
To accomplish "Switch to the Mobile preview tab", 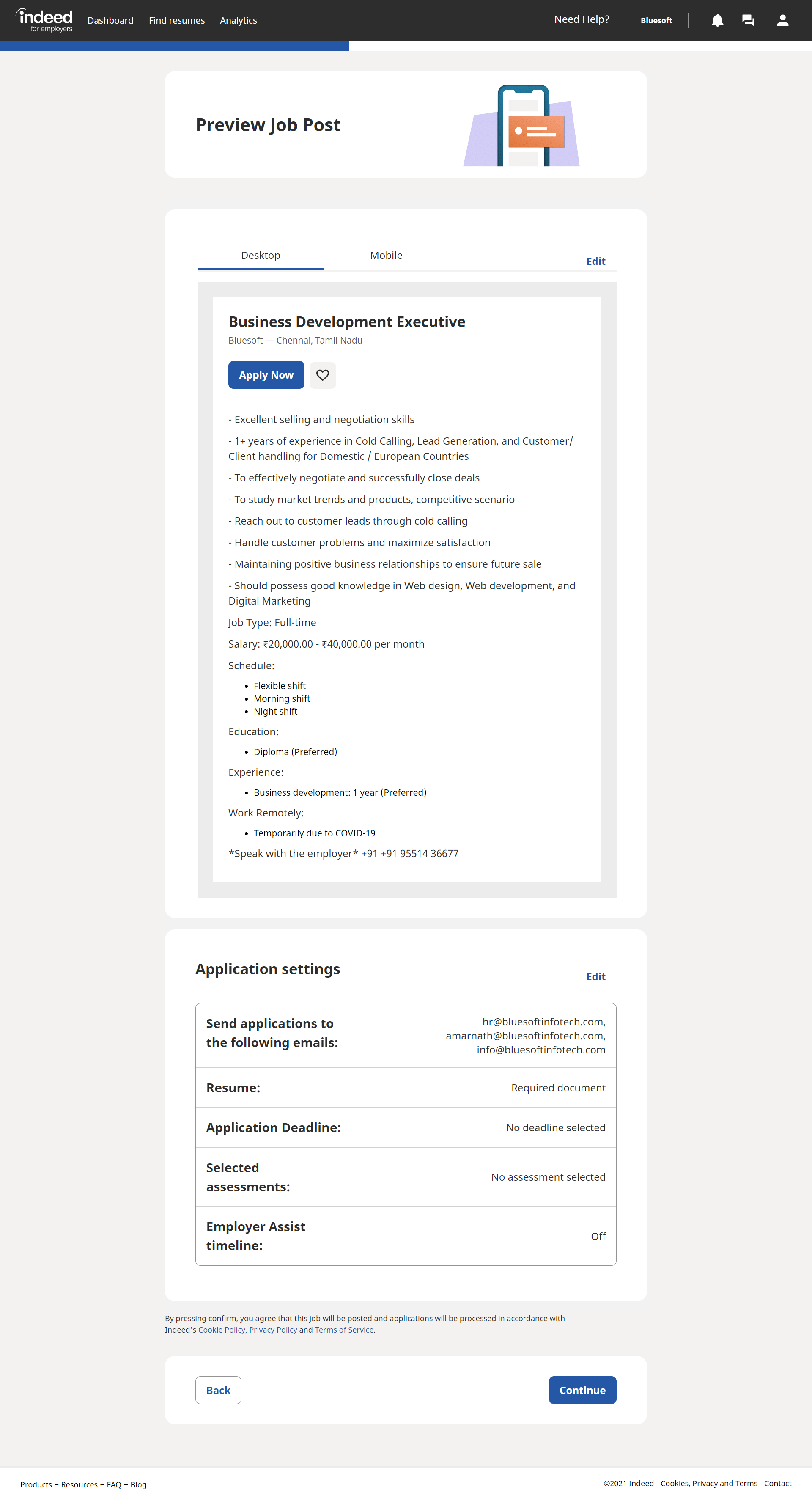I will (386, 255).
